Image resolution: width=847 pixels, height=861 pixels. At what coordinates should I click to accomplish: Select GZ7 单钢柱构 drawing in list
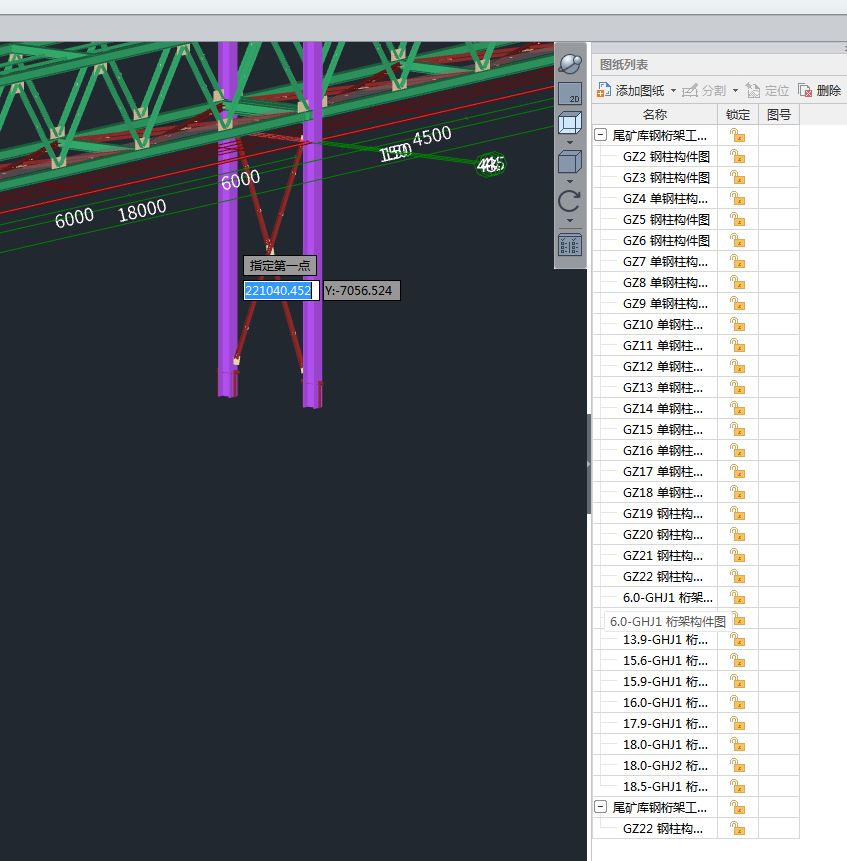(x=665, y=261)
